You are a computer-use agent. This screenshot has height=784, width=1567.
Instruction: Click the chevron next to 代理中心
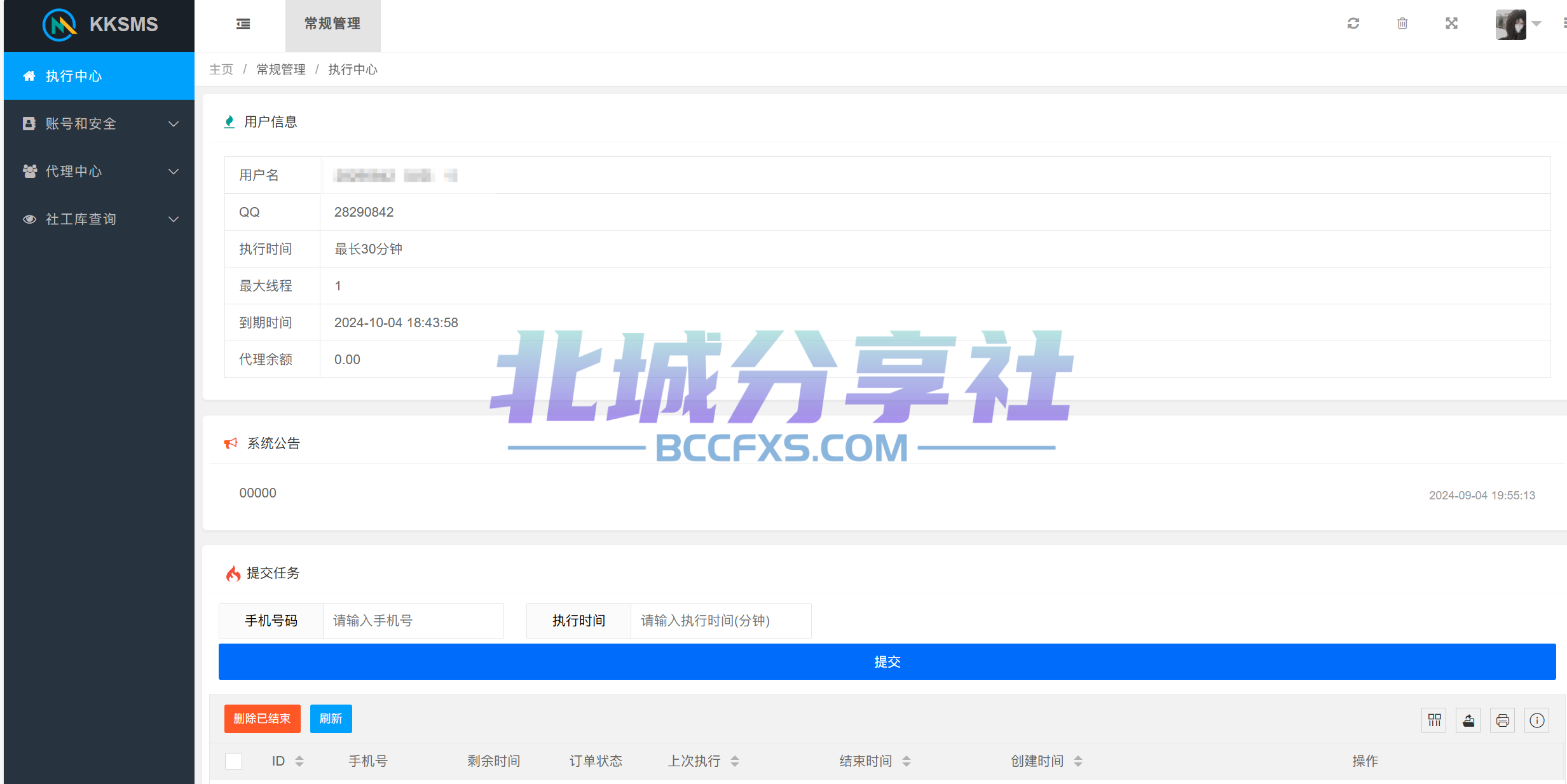174,172
